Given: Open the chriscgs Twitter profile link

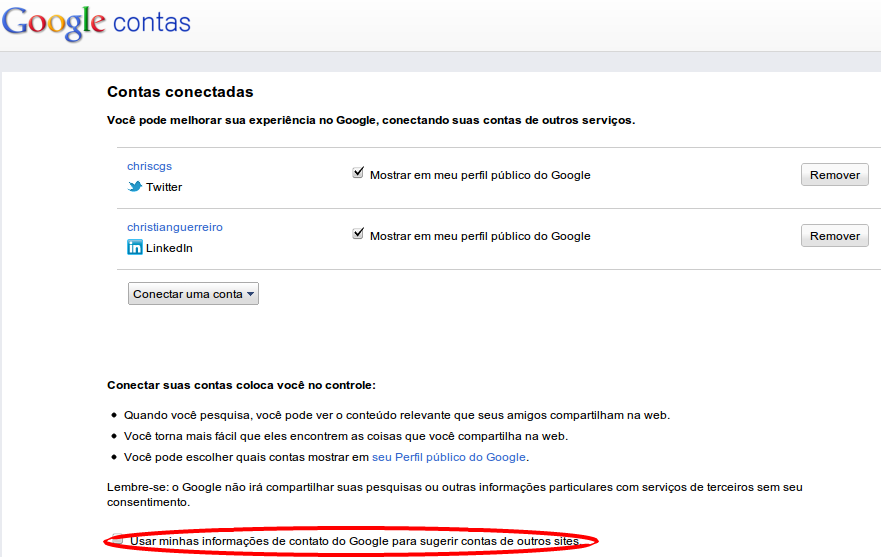Looking at the screenshot, I should [x=149, y=166].
